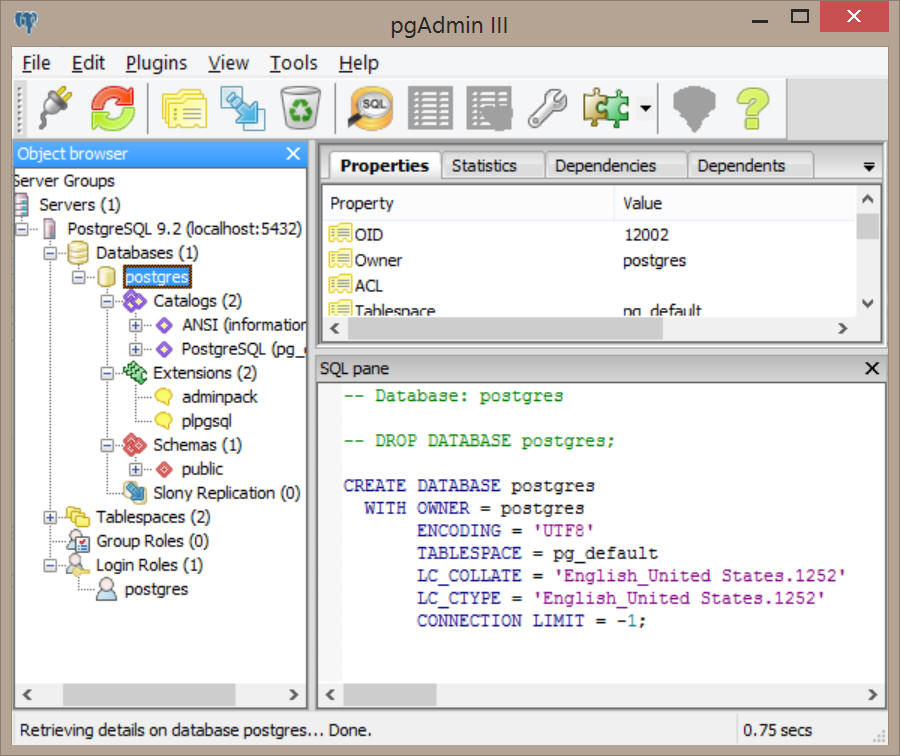This screenshot has height=756, width=900.
Task: Click the Catalogs purple diamonds icon
Action: (135, 301)
